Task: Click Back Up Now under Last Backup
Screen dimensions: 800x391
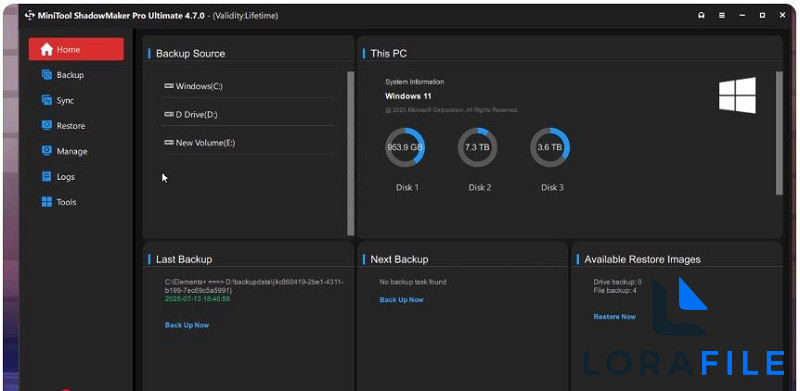Action: [187, 325]
